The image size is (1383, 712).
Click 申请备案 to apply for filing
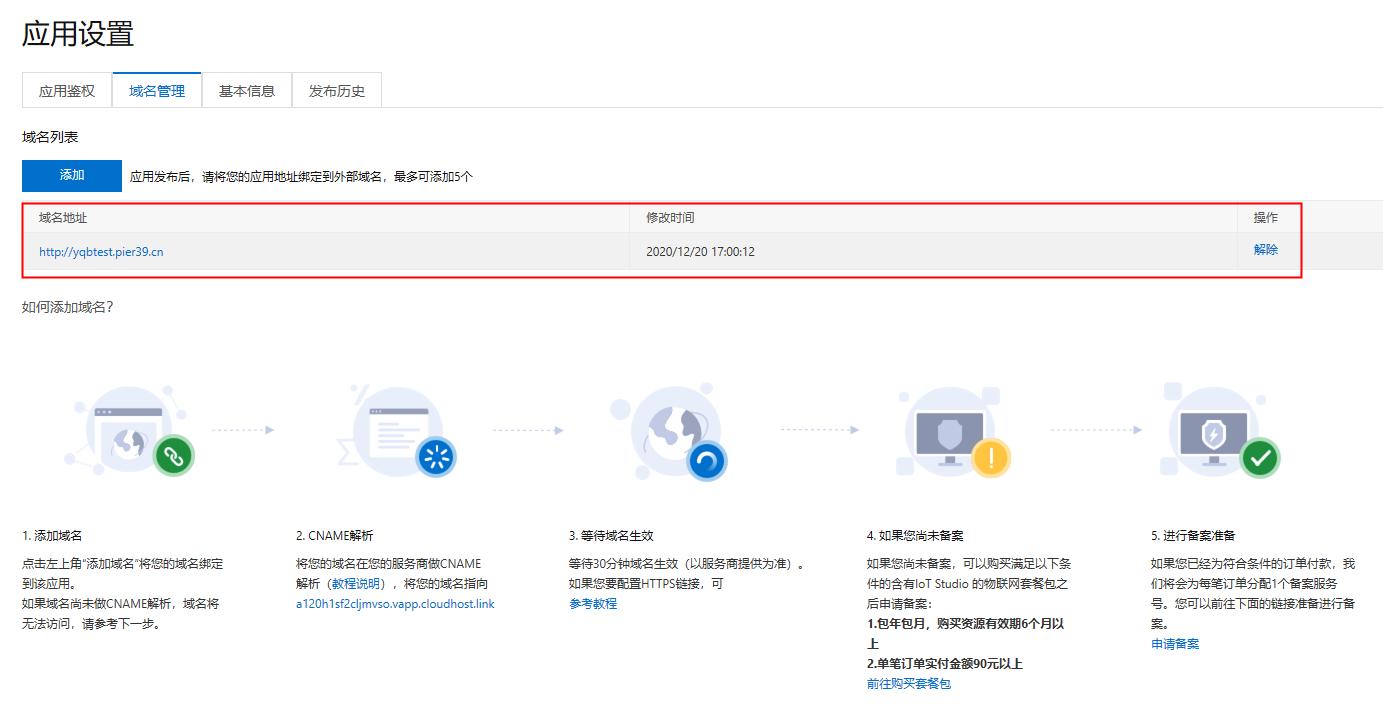click(1174, 643)
